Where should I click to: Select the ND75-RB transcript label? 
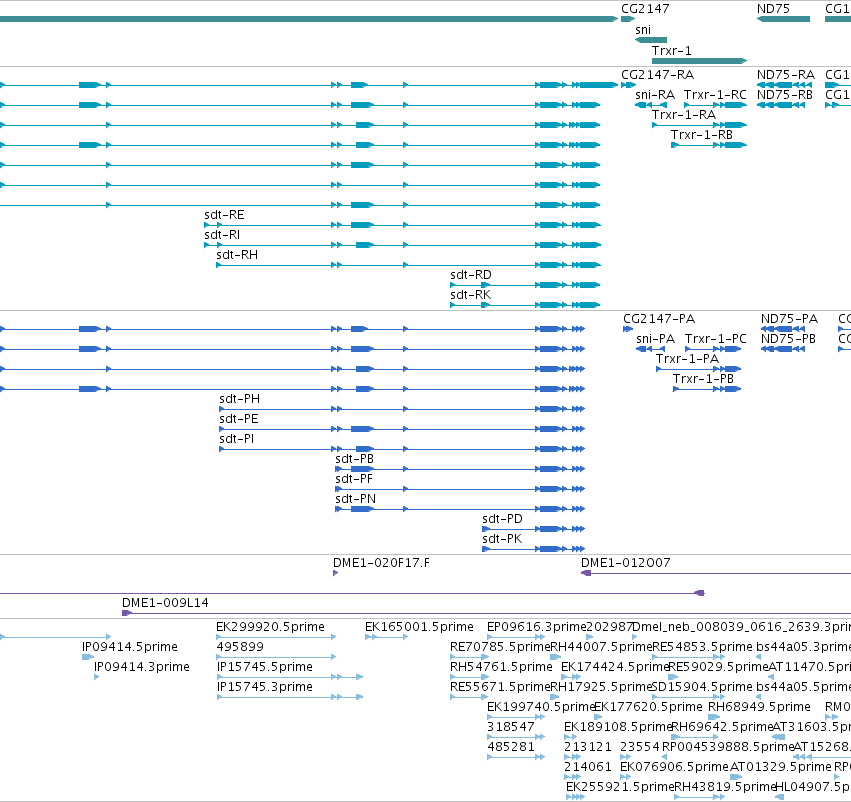coord(785,94)
